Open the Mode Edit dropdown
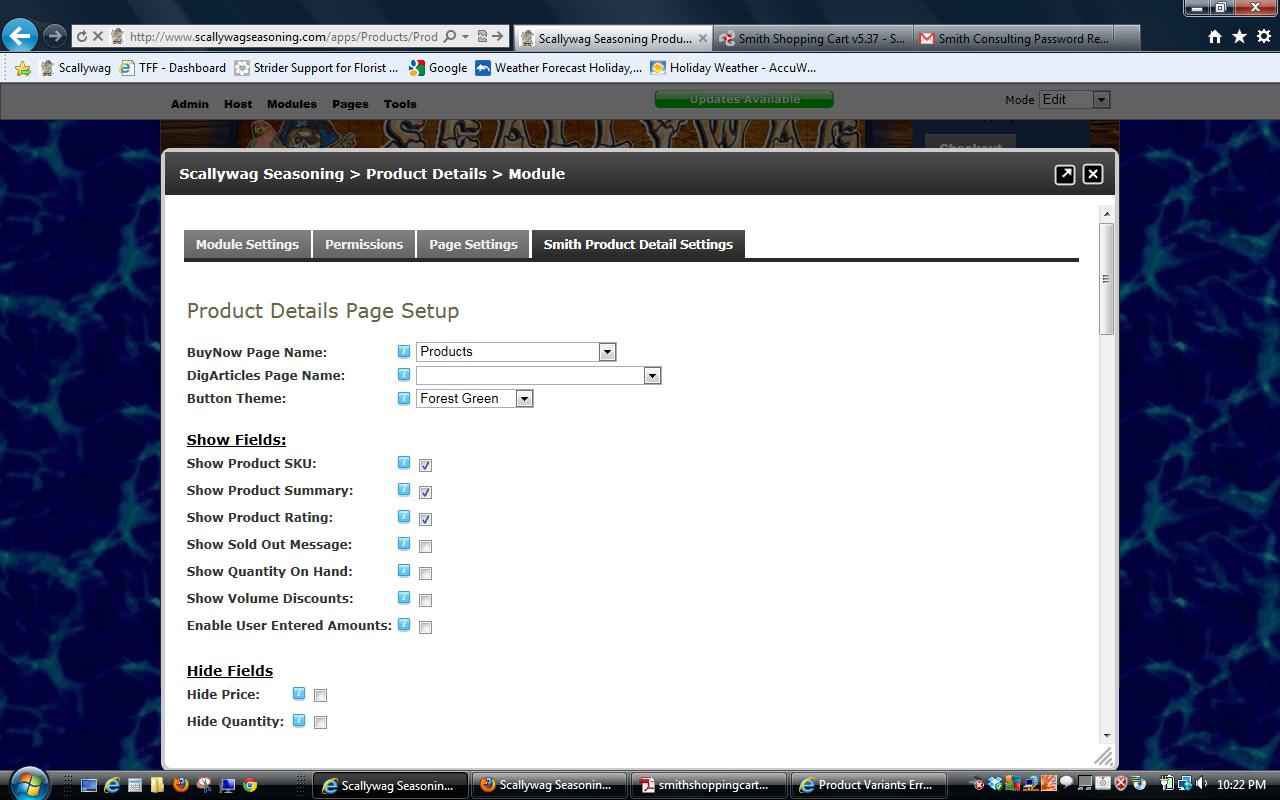This screenshot has height=800, width=1280. [1075, 100]
